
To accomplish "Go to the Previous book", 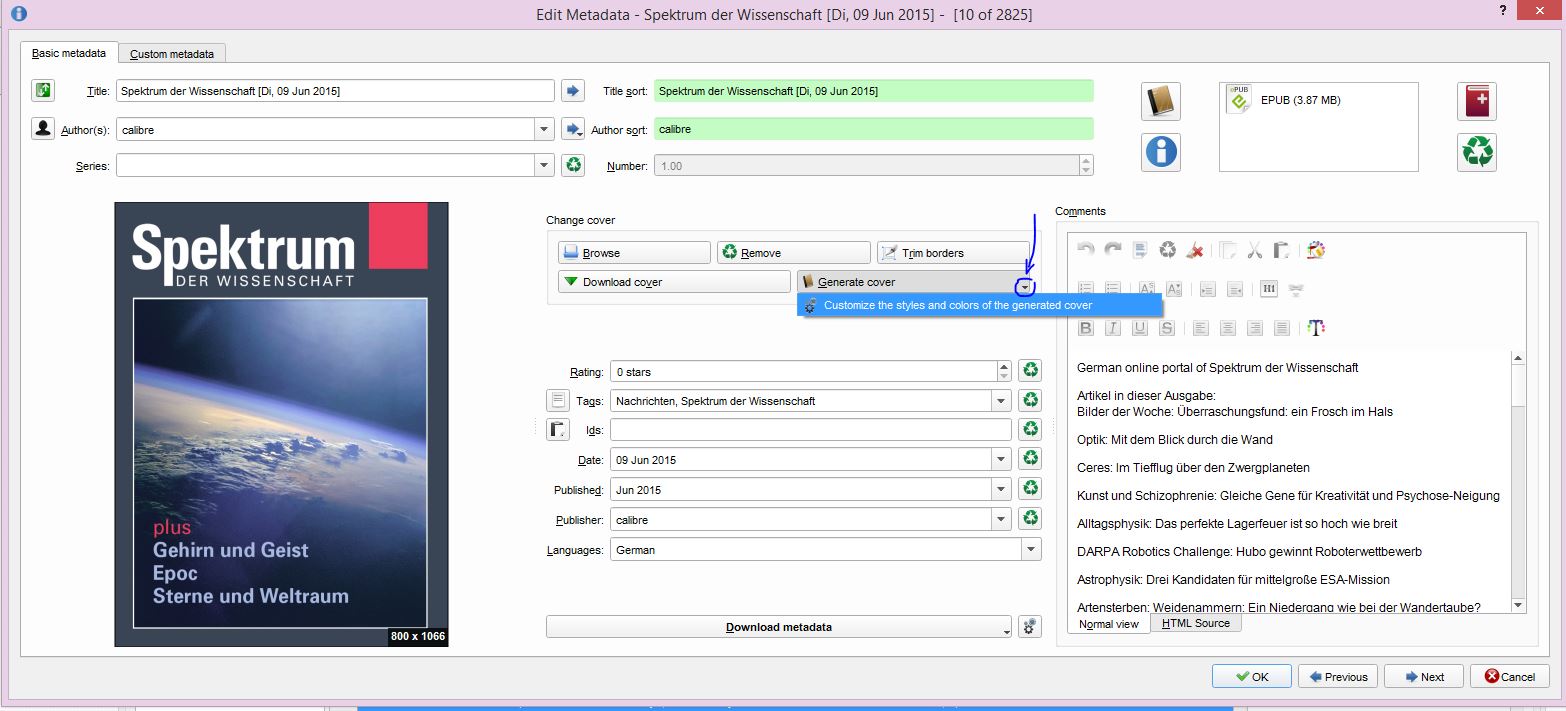I will click(x=1338, y=676).
